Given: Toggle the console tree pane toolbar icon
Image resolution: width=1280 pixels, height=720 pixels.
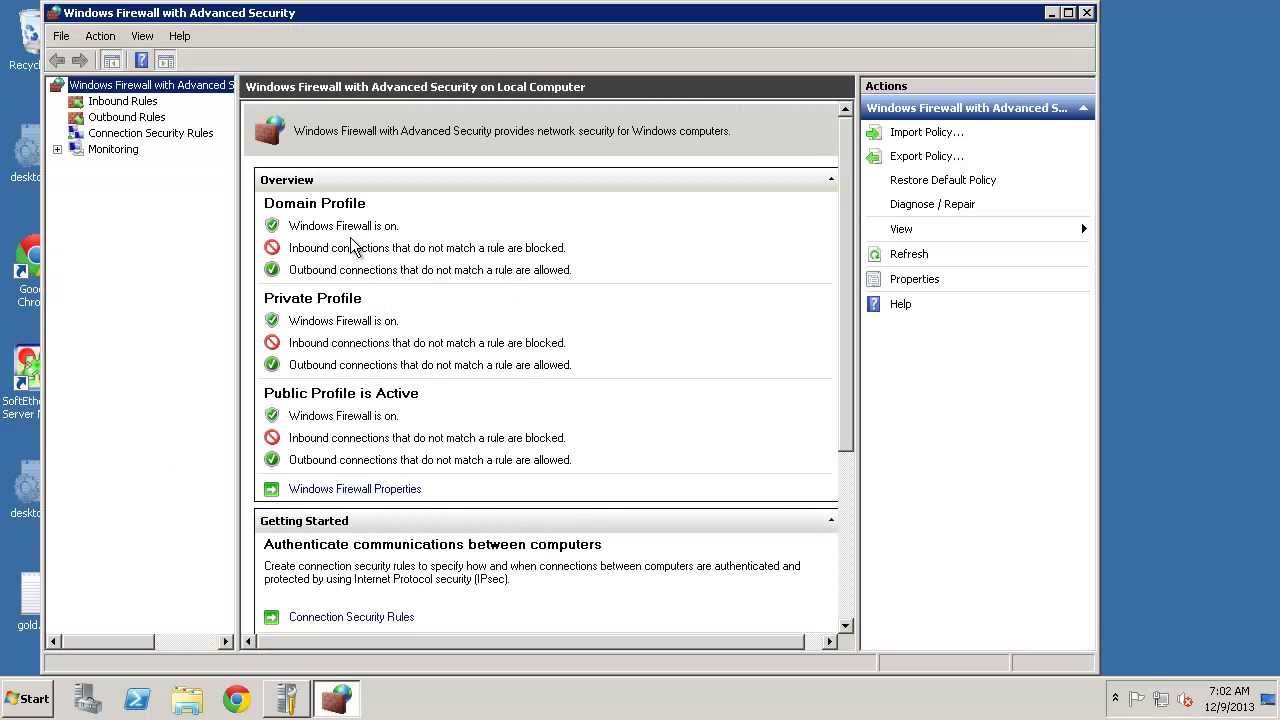Looking at the screenshot, I should tap(112, 61).
